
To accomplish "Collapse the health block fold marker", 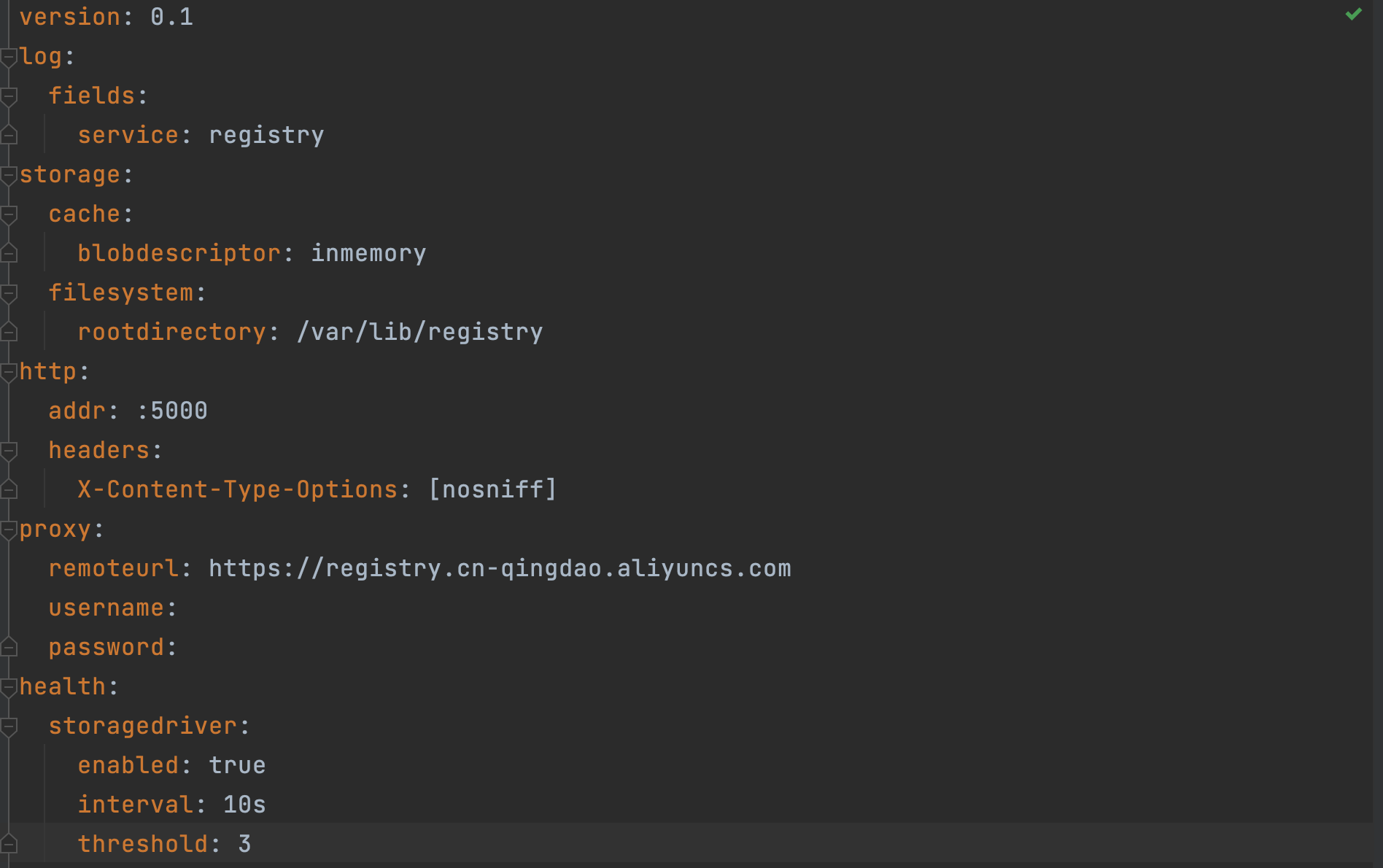I will click(9, 687).
